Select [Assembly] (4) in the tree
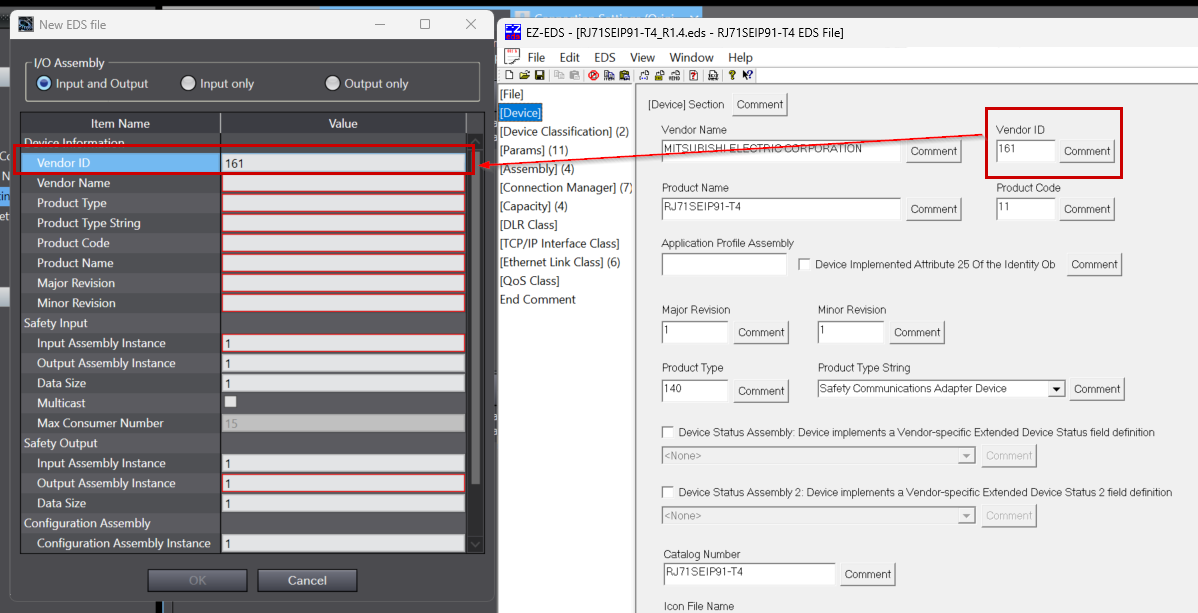1198x613 pixels. (x=536, y=169)
